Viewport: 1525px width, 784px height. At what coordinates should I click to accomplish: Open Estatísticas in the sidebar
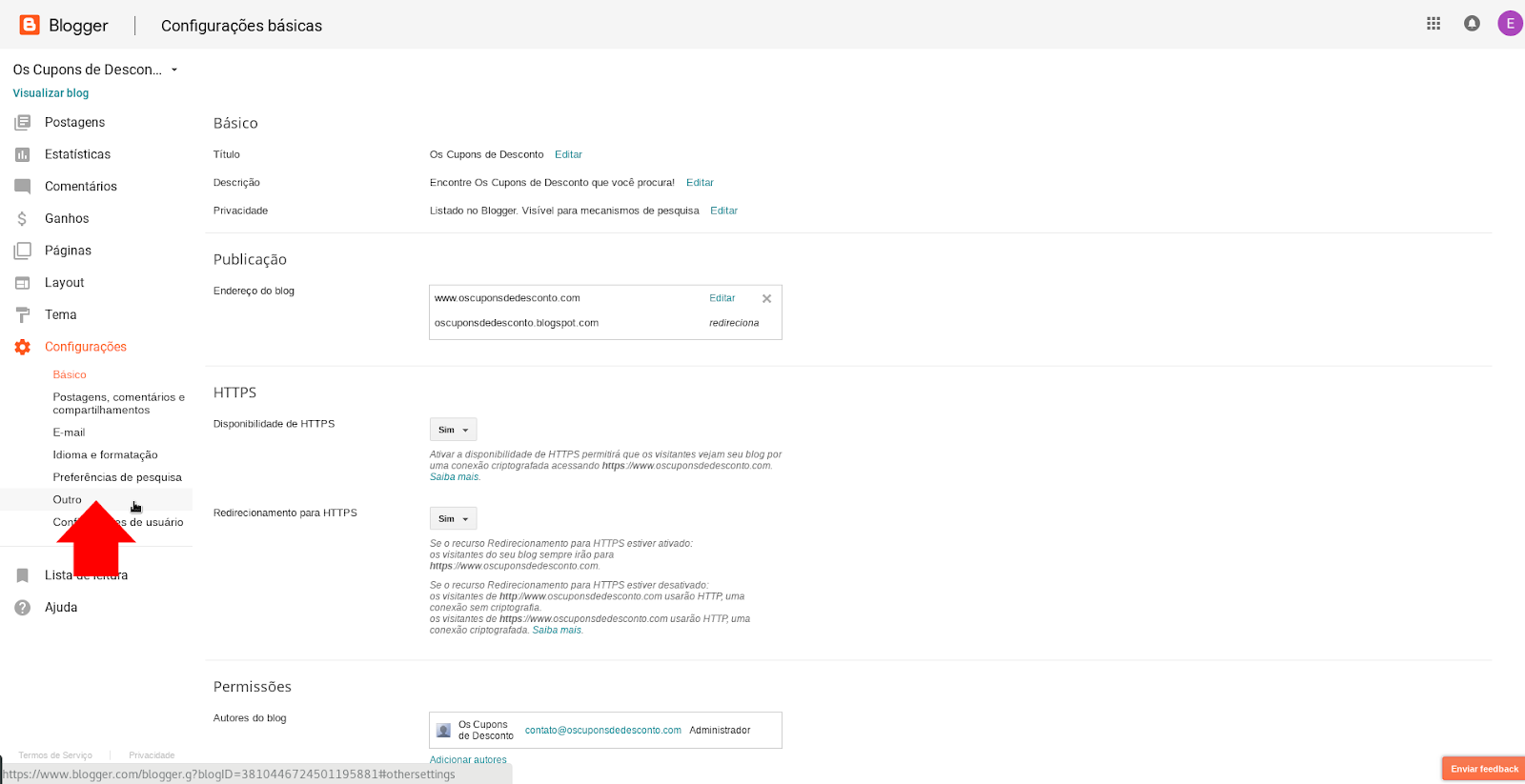[x=77, y=154]
